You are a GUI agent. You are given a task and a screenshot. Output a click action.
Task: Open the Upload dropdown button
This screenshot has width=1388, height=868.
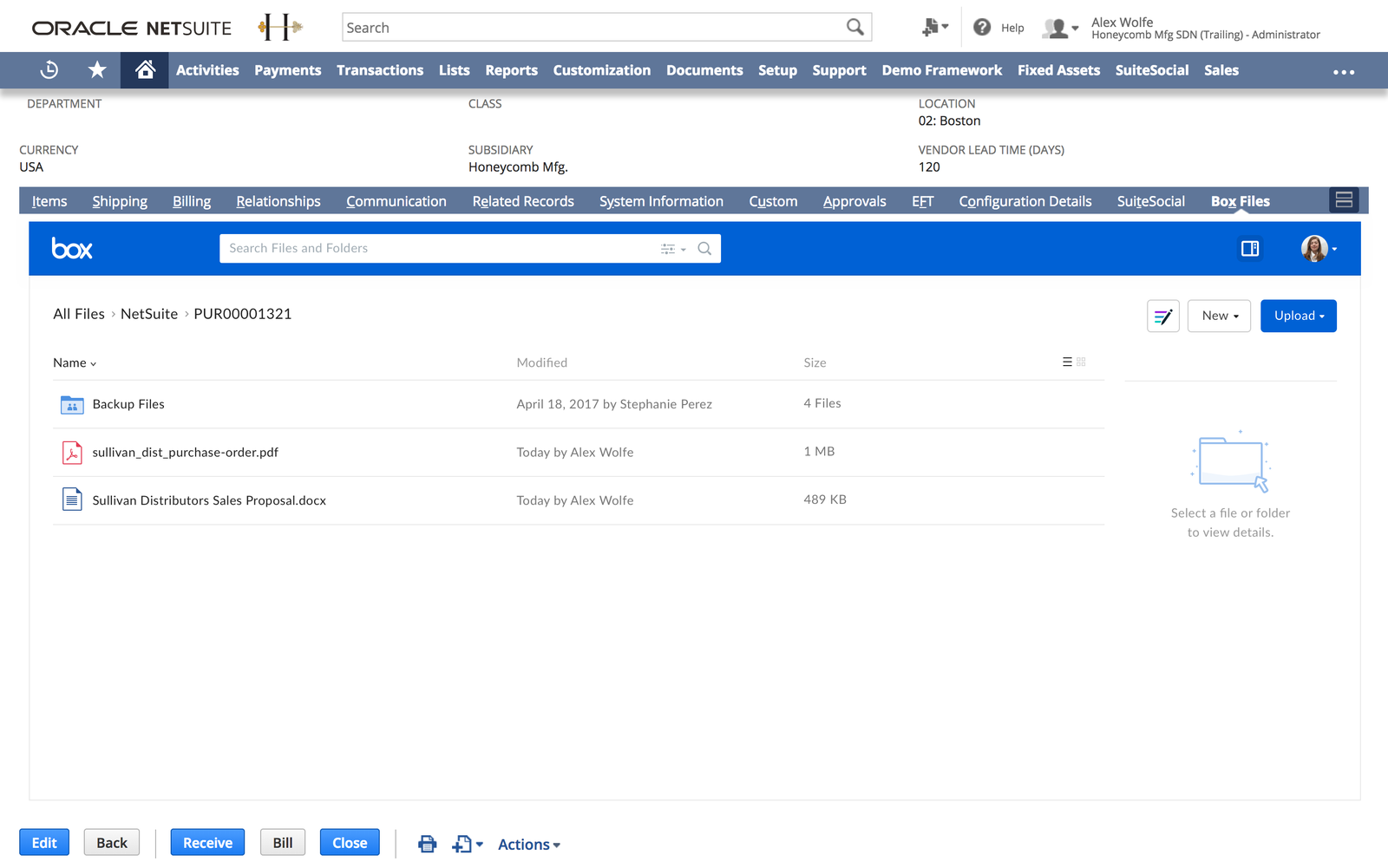(x=1299, y=317)
